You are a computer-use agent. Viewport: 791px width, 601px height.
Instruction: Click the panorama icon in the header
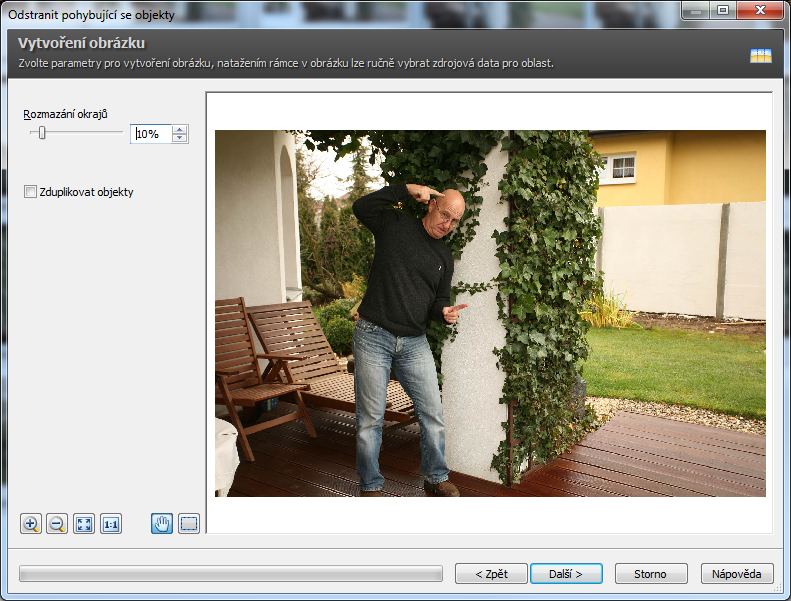[x=761, y=56]
